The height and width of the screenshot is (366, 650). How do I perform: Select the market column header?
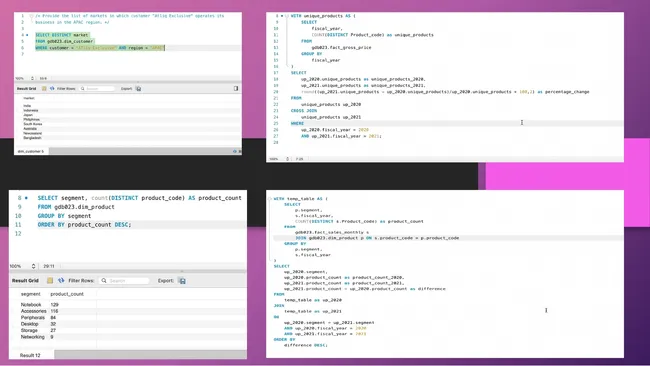(29, 98)
